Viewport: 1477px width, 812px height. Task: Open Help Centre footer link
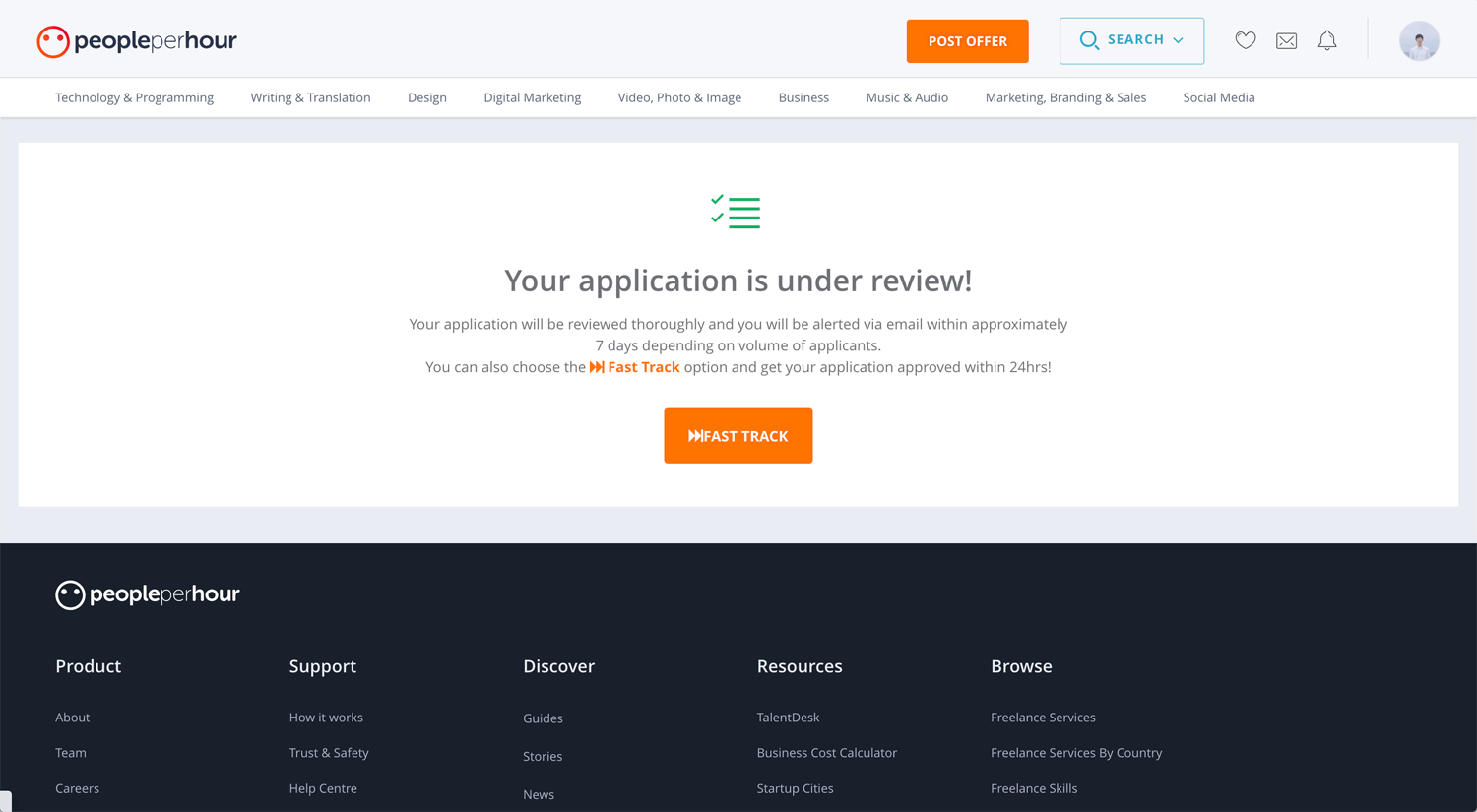pos(323,788)
